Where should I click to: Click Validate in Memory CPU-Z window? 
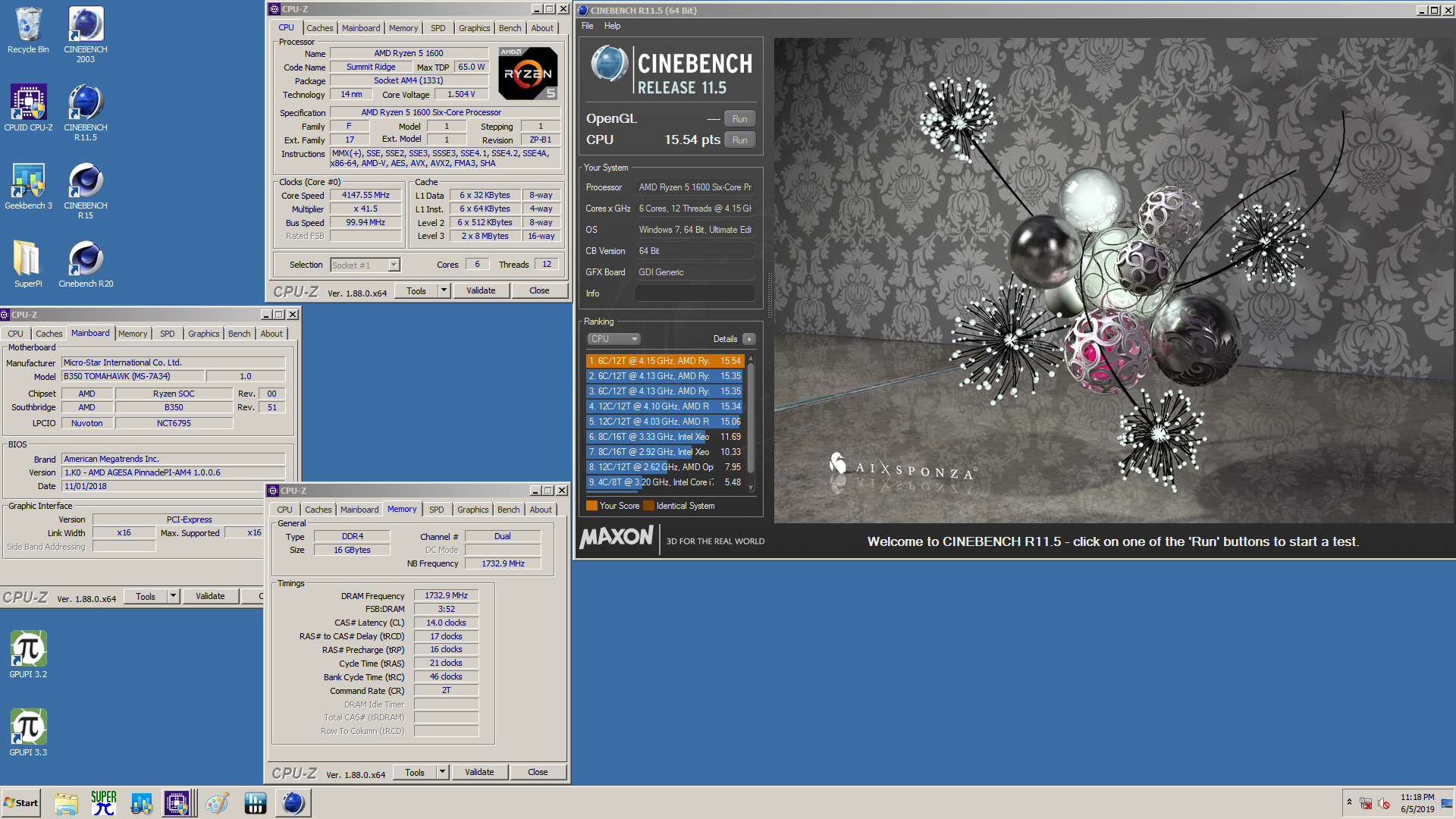click(x=479, y=772)
